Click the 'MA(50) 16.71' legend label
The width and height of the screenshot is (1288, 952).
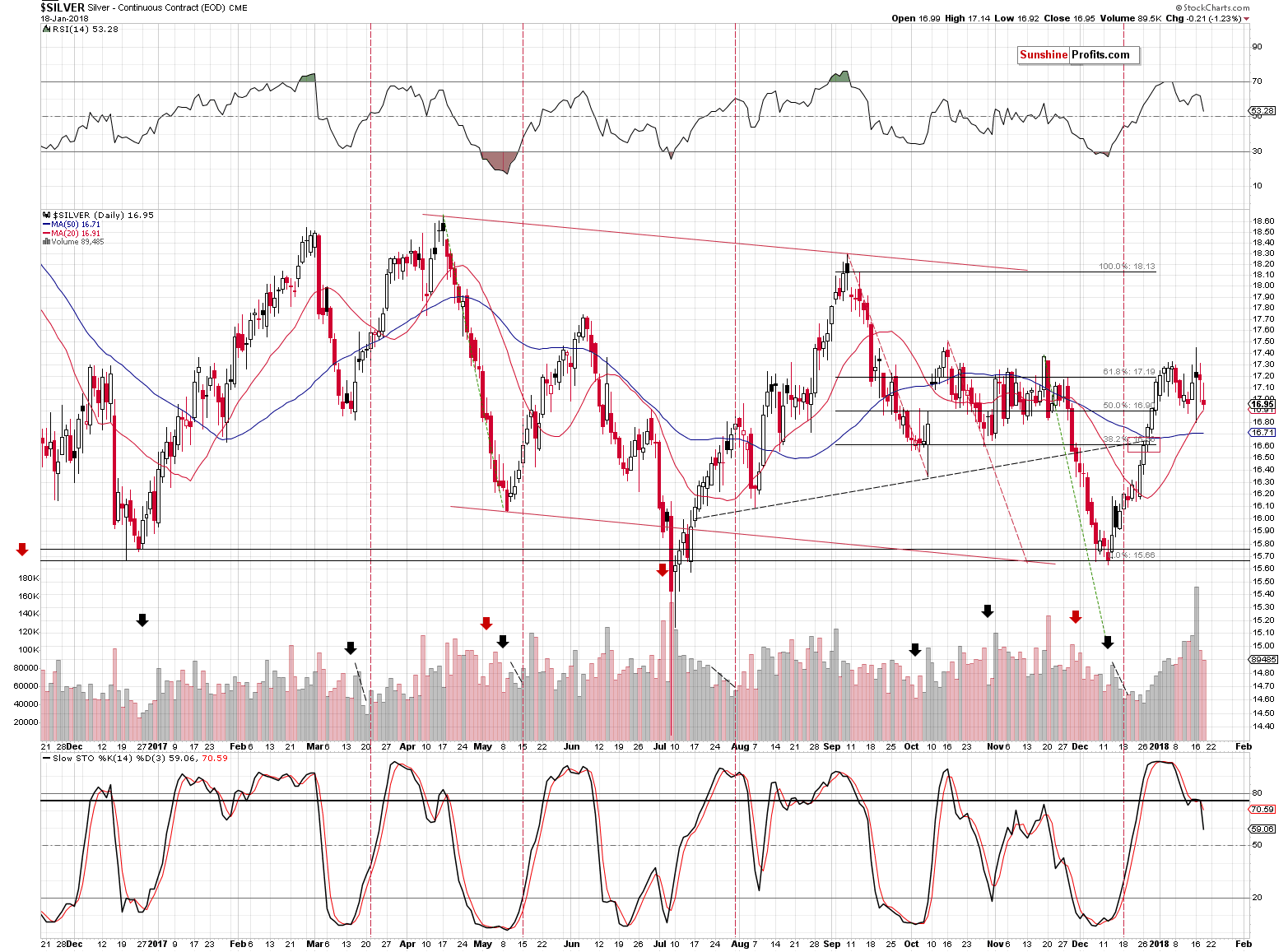76,225
